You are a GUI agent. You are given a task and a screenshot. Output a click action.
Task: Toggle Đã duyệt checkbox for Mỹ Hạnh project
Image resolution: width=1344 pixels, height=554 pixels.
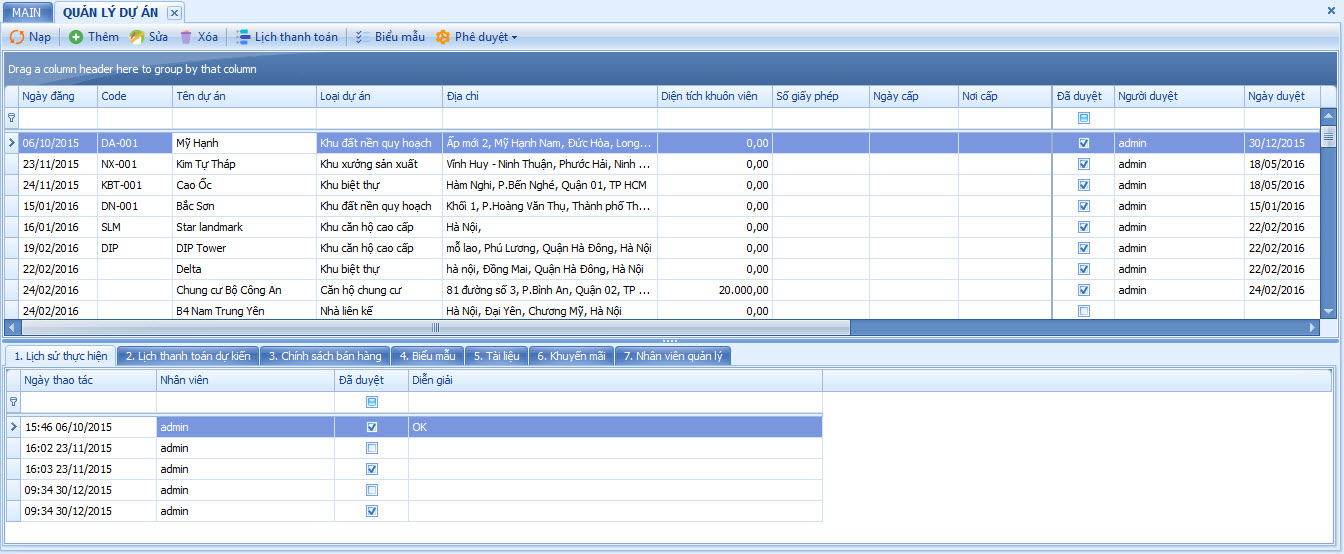(x=1084, y=143)
